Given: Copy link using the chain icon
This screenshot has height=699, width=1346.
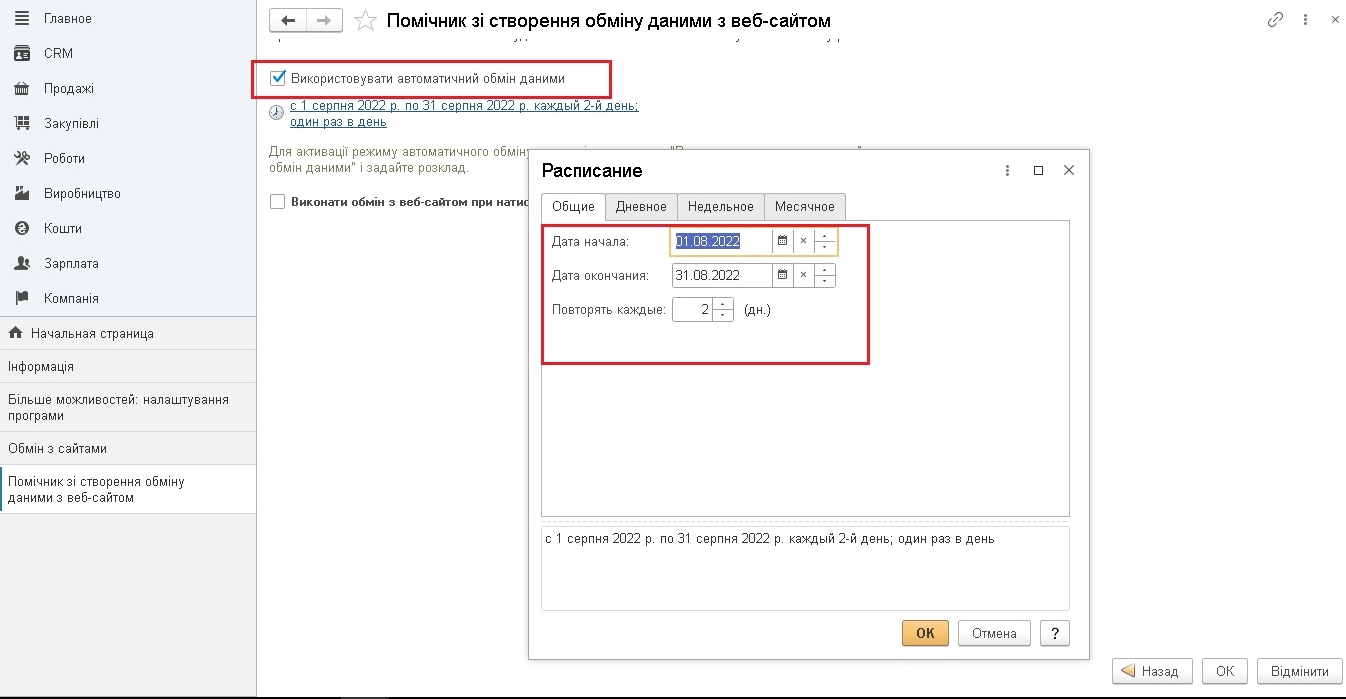Looking at the screenshot, I should [x=1275, y=20].
